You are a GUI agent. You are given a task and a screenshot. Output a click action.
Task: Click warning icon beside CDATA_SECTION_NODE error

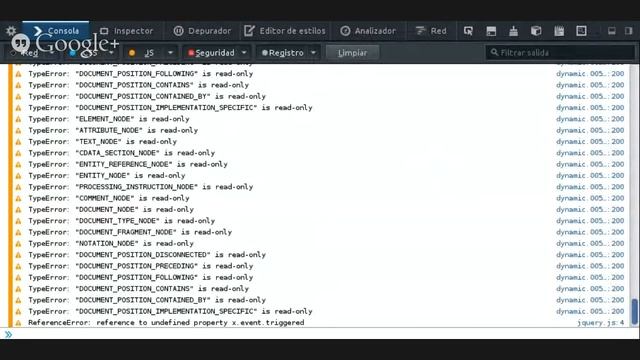point(18,153)
